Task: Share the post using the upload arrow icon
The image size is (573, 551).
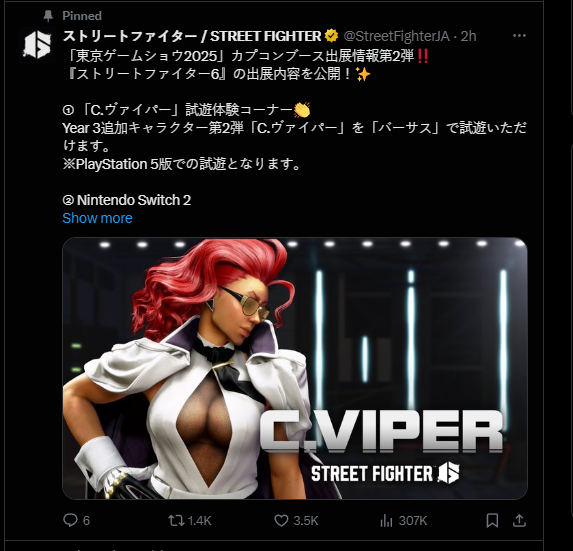Action: coord(519,520)
